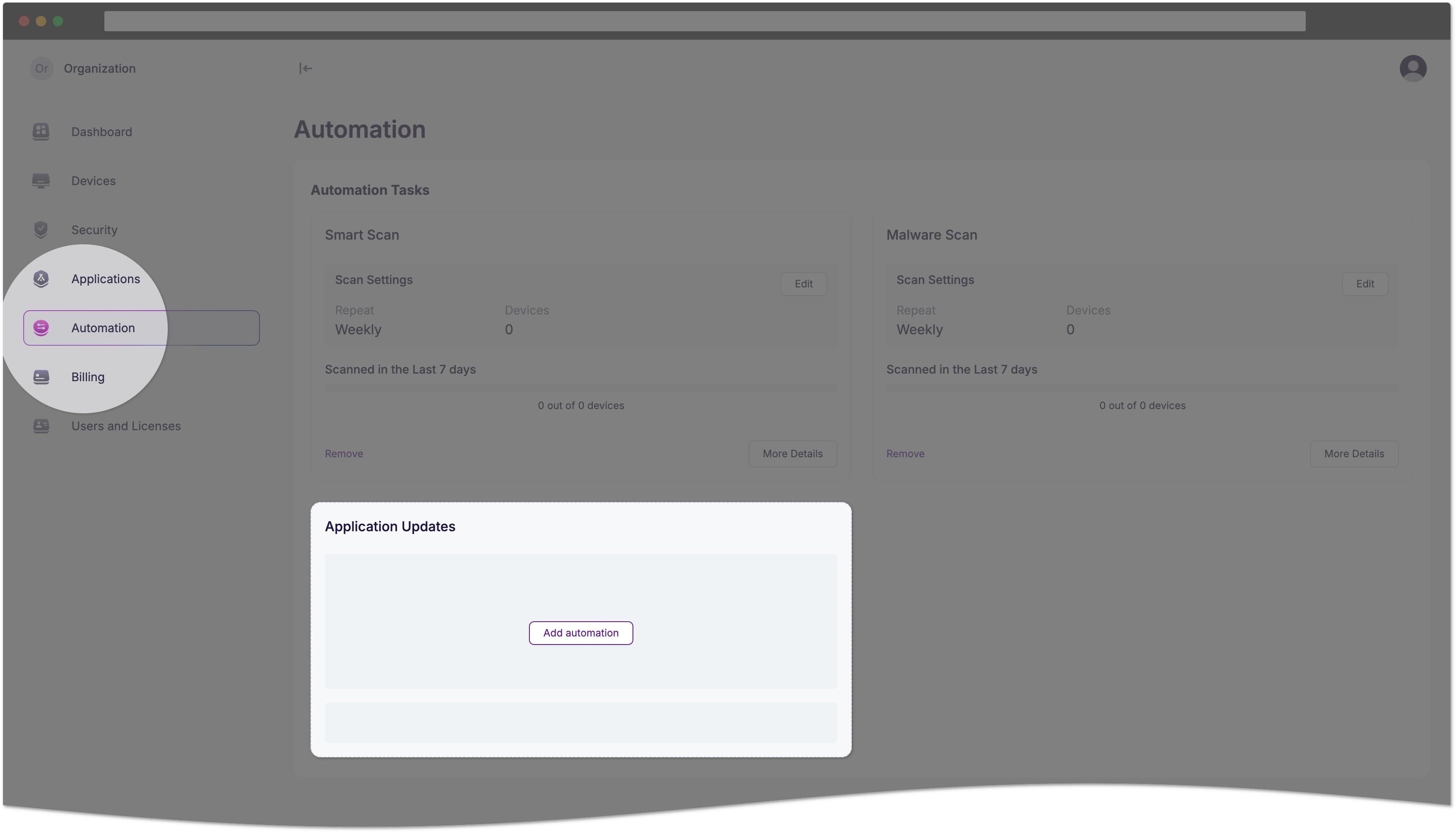Click the Dashboard icon in sidebar
Screen dimensions: 1456x833
pyautogui.click(x=40, y=131)
